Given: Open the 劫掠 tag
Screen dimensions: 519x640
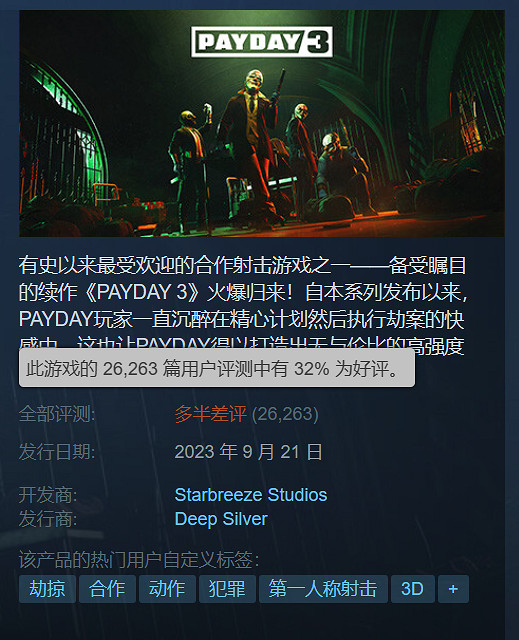Looking at the screenshot, I should point(47,589).
